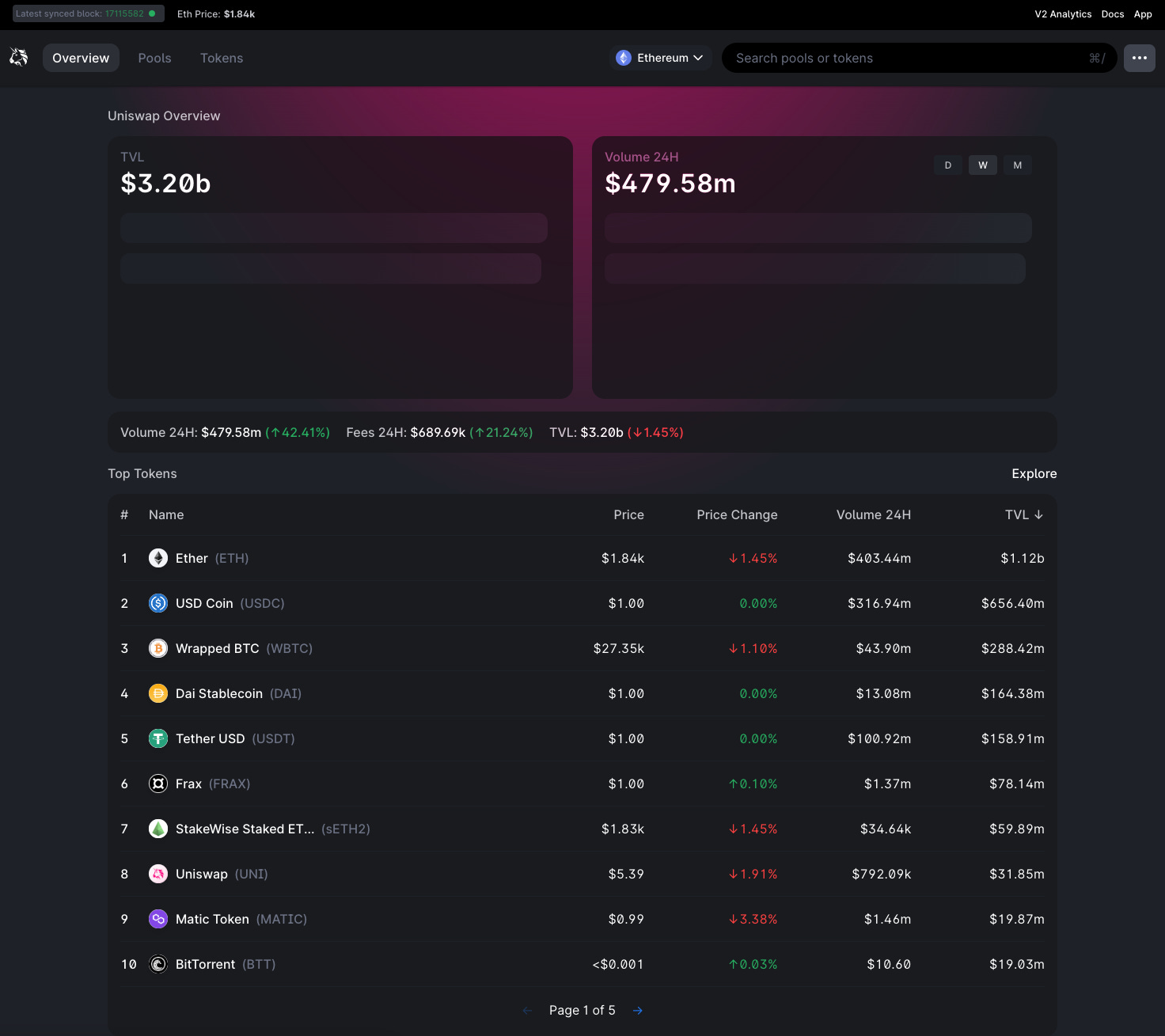Open the Matic Token (MATIC) row
The width and height of the screenshot is (1165, 1036).
[x=582, y=919]
